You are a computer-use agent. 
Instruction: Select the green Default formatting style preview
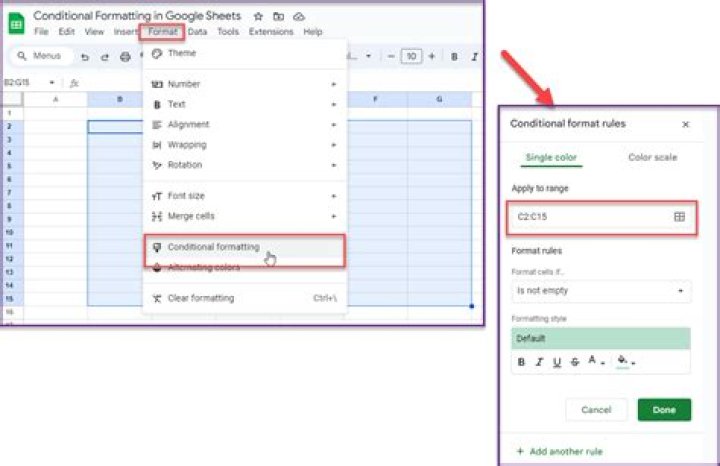click(601, 339)
